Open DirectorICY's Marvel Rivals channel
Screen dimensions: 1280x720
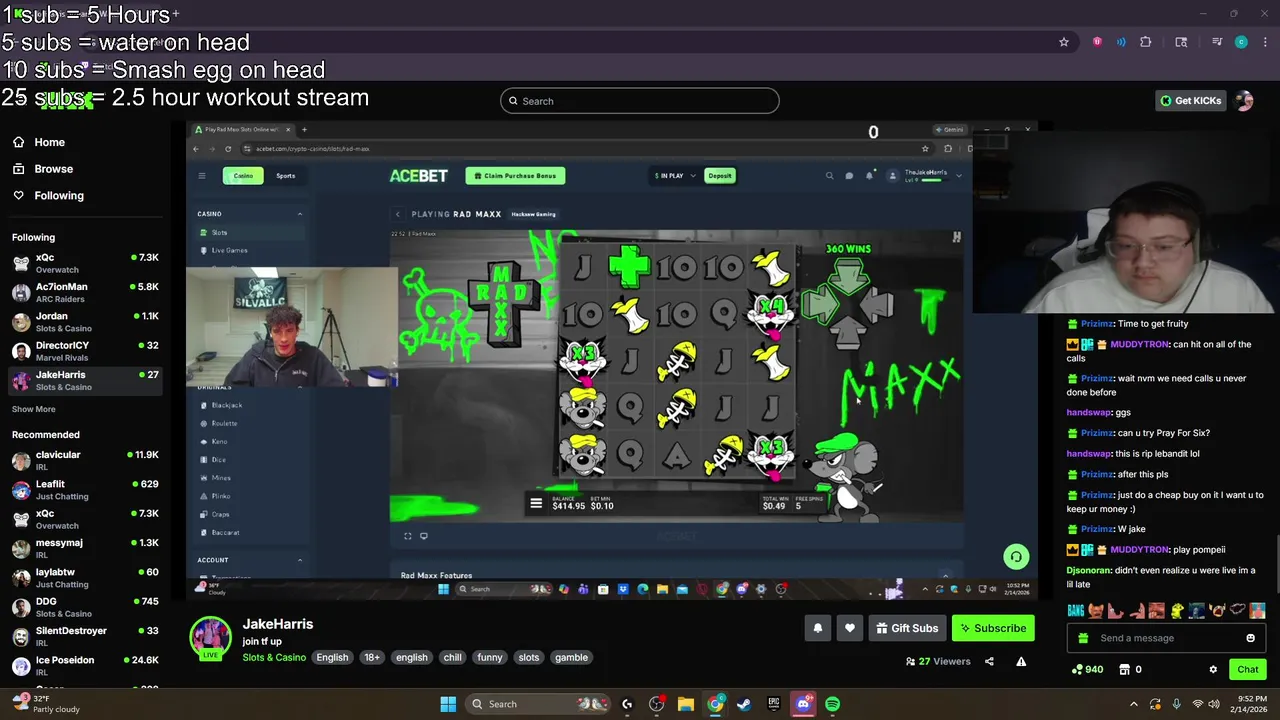click(85, 351)
